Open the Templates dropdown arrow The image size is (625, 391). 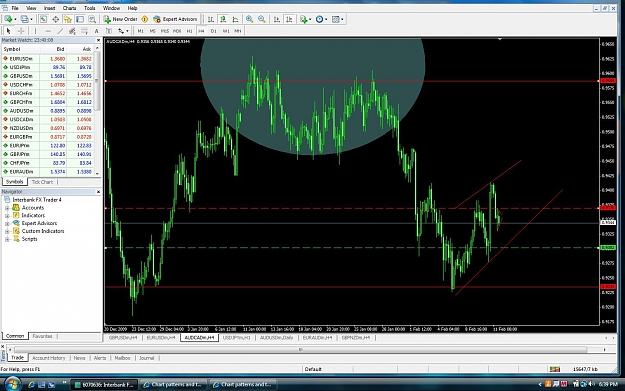(x=342, y=19)
